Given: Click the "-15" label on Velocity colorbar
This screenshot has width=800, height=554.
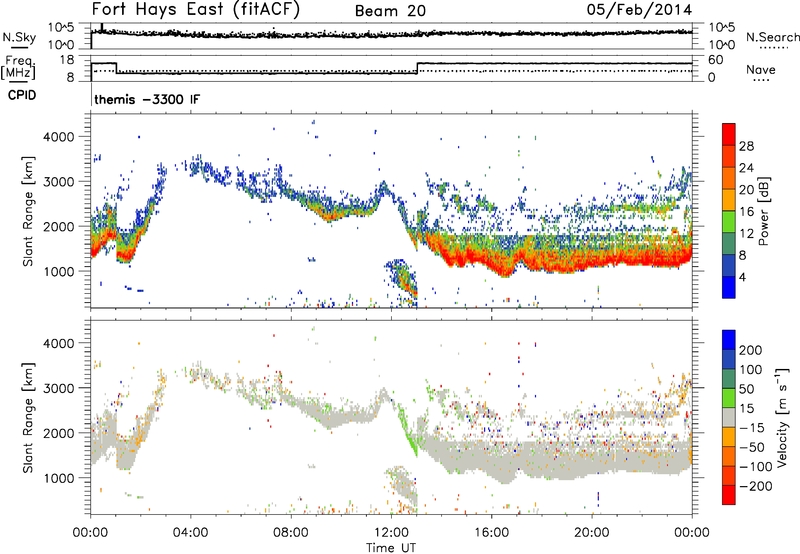Looking at the screenshot, I should click(x=752, y=427).
